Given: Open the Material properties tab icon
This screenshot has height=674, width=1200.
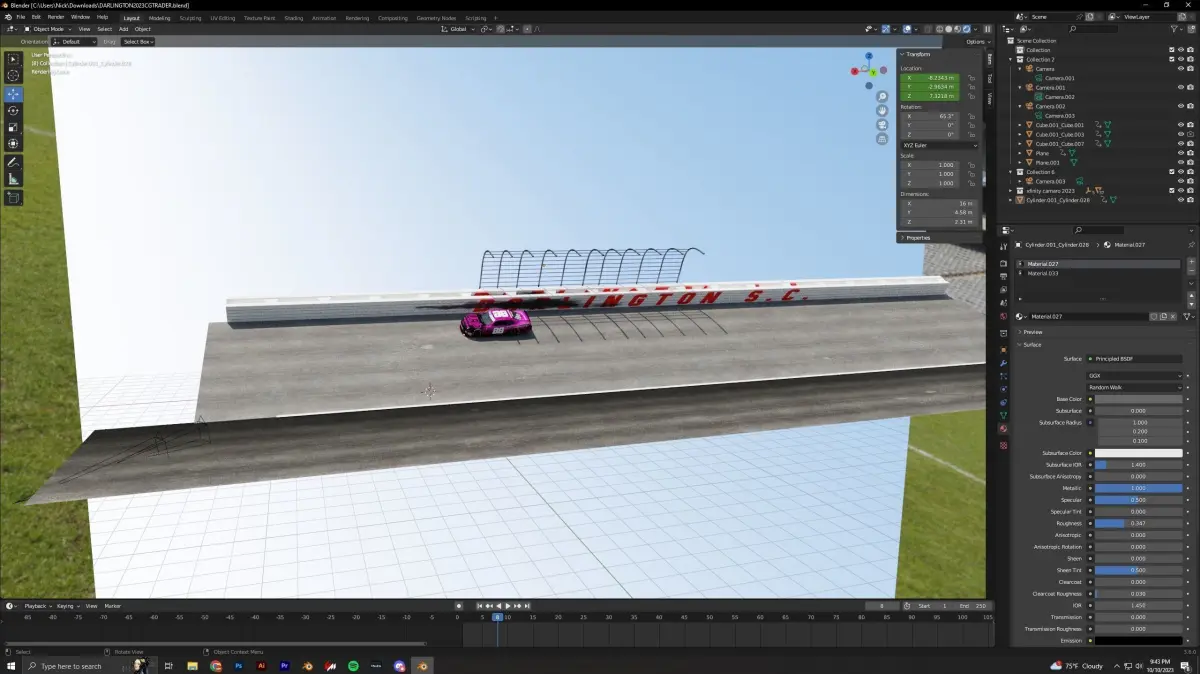Looking at the screenshot, I should [1004, 429].
